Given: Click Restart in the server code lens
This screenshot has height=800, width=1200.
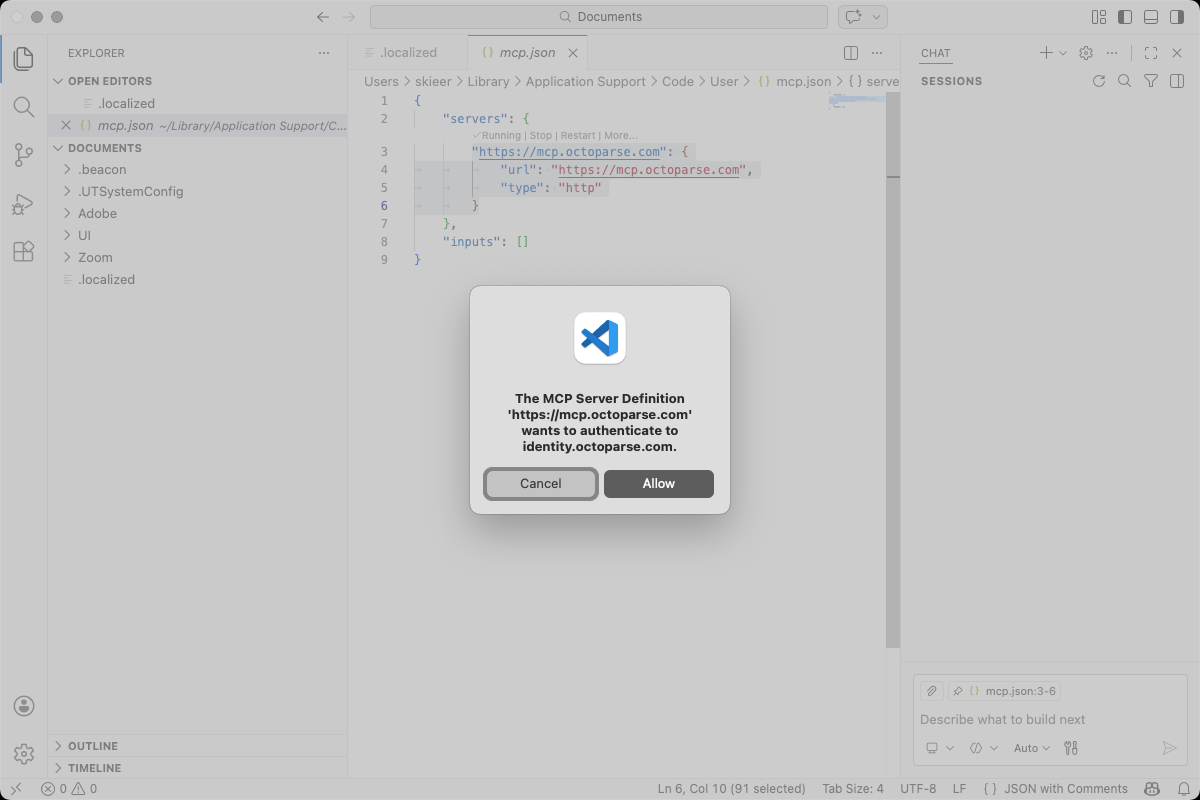Looking at the screenshot, I should [x=578, y=135].
